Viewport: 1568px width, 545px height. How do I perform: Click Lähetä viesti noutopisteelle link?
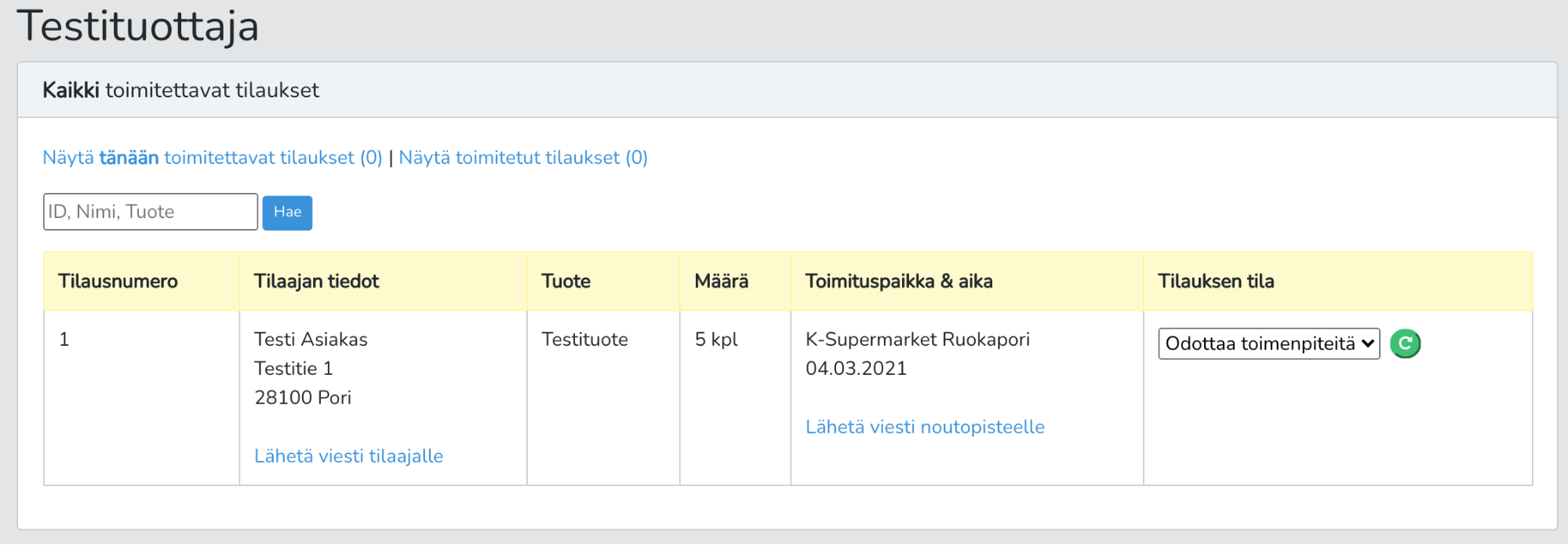pos(925,427)
